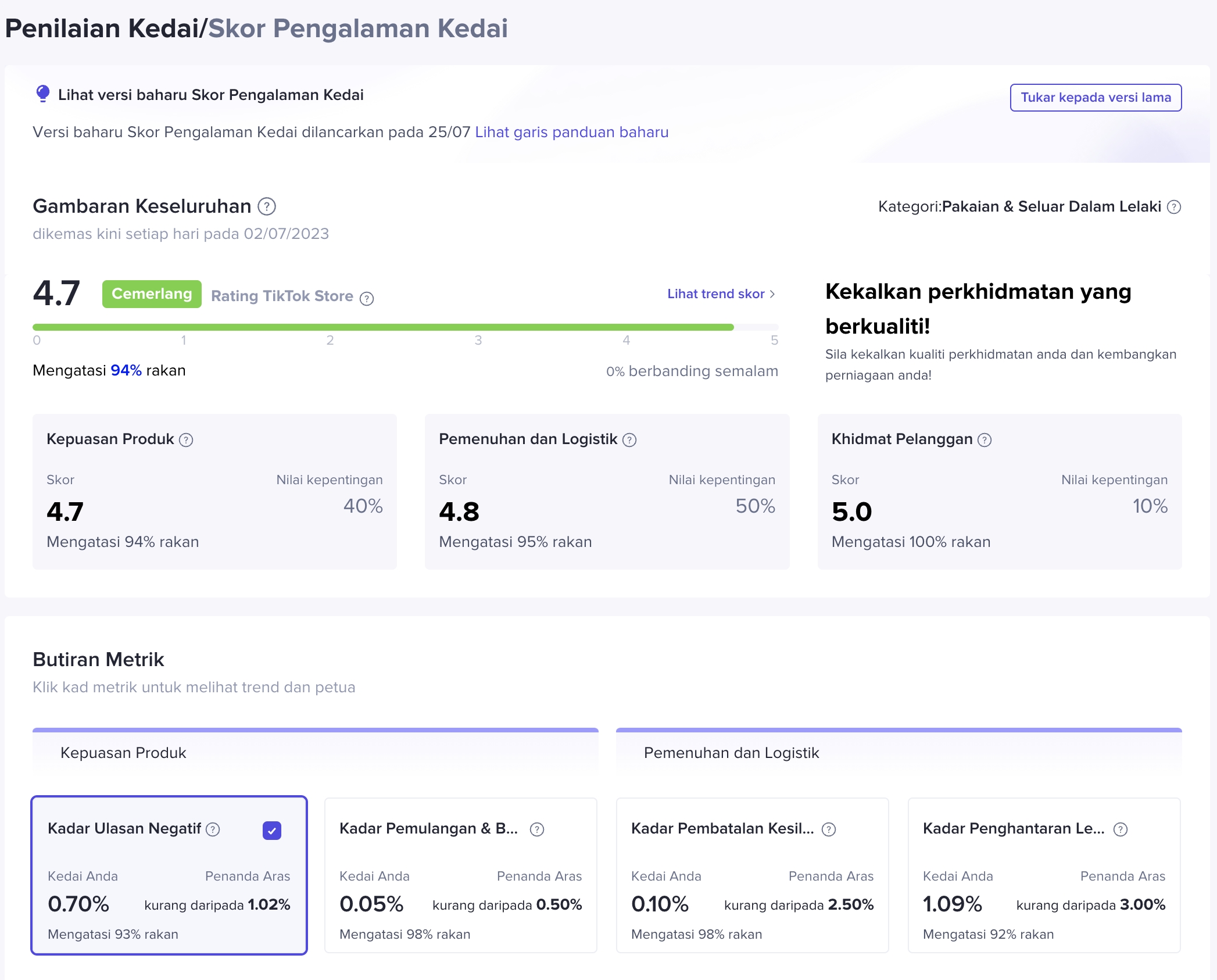The image size is (1217, 980).
Task: Click help icon beside Pemenuhan dan Logistik score card
Action: 629,440
